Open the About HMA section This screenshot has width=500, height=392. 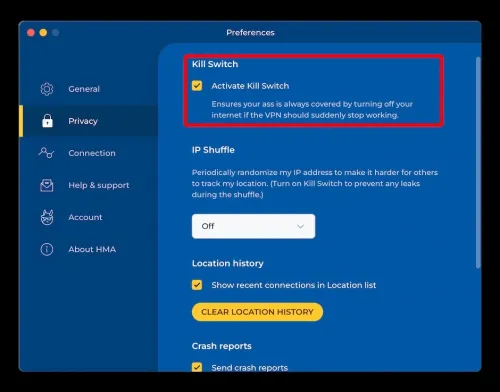(92, 249)
